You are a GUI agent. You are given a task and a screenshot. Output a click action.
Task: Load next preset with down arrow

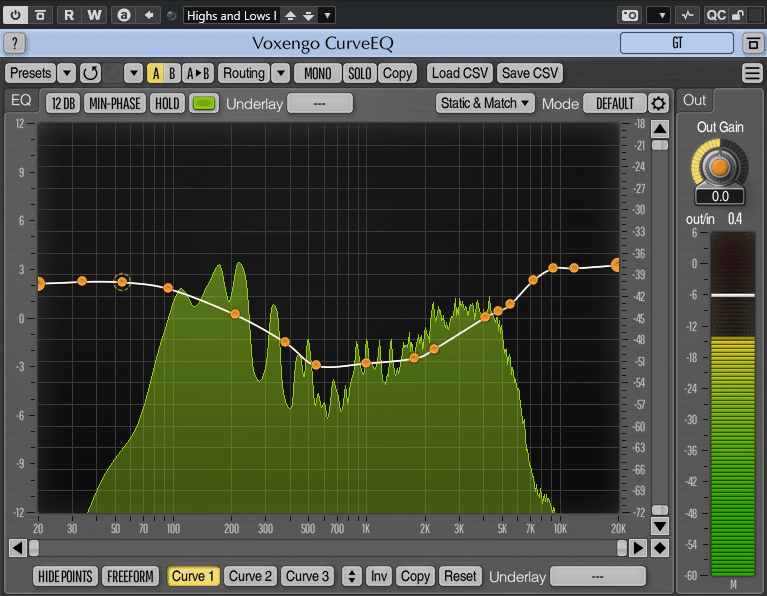click(x=308, y=16)
